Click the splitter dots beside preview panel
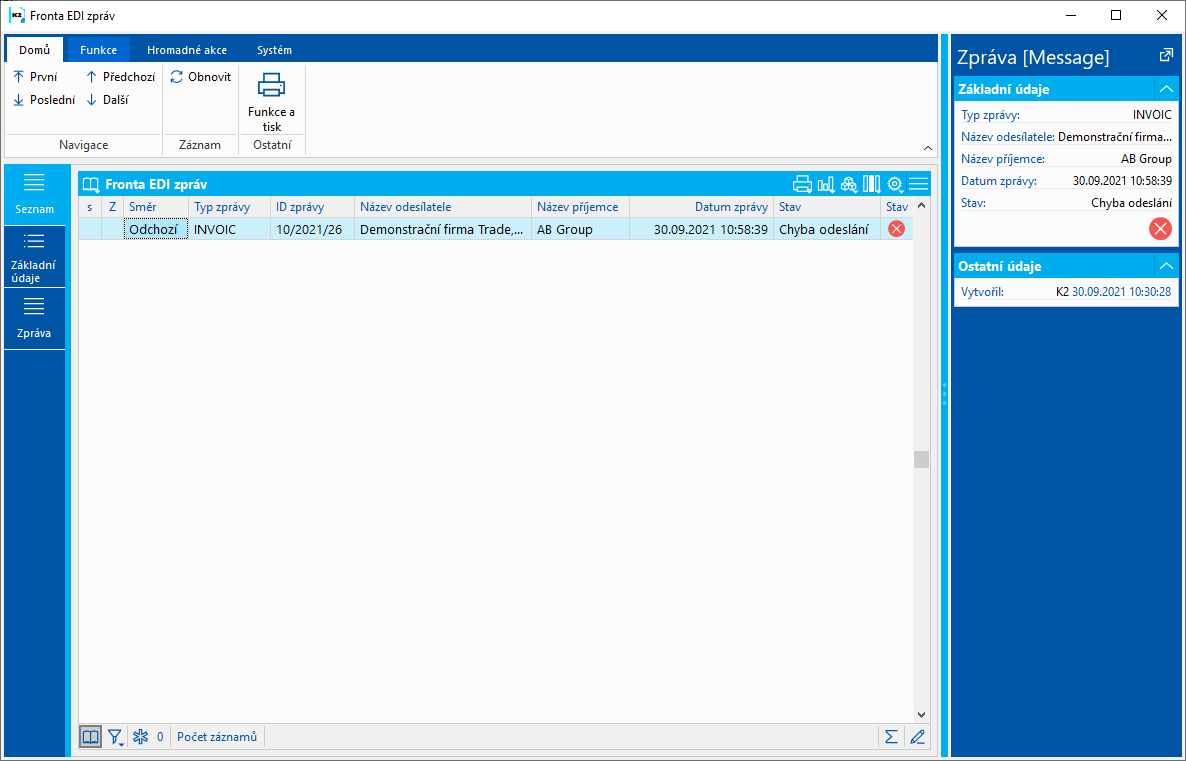The width and height of the screenshot is (1186, 761). (x=945, y=394)
